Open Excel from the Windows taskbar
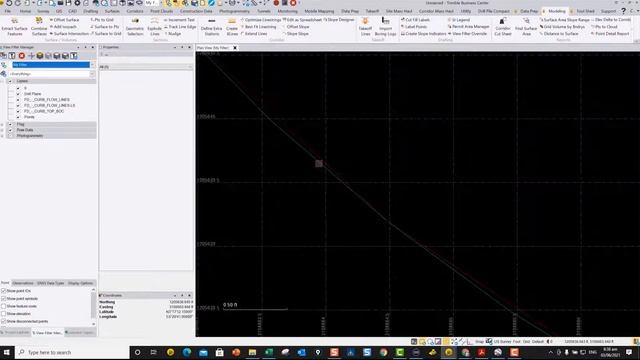The height and width of the screenshot is (360, 640). (x=269, y=352)
